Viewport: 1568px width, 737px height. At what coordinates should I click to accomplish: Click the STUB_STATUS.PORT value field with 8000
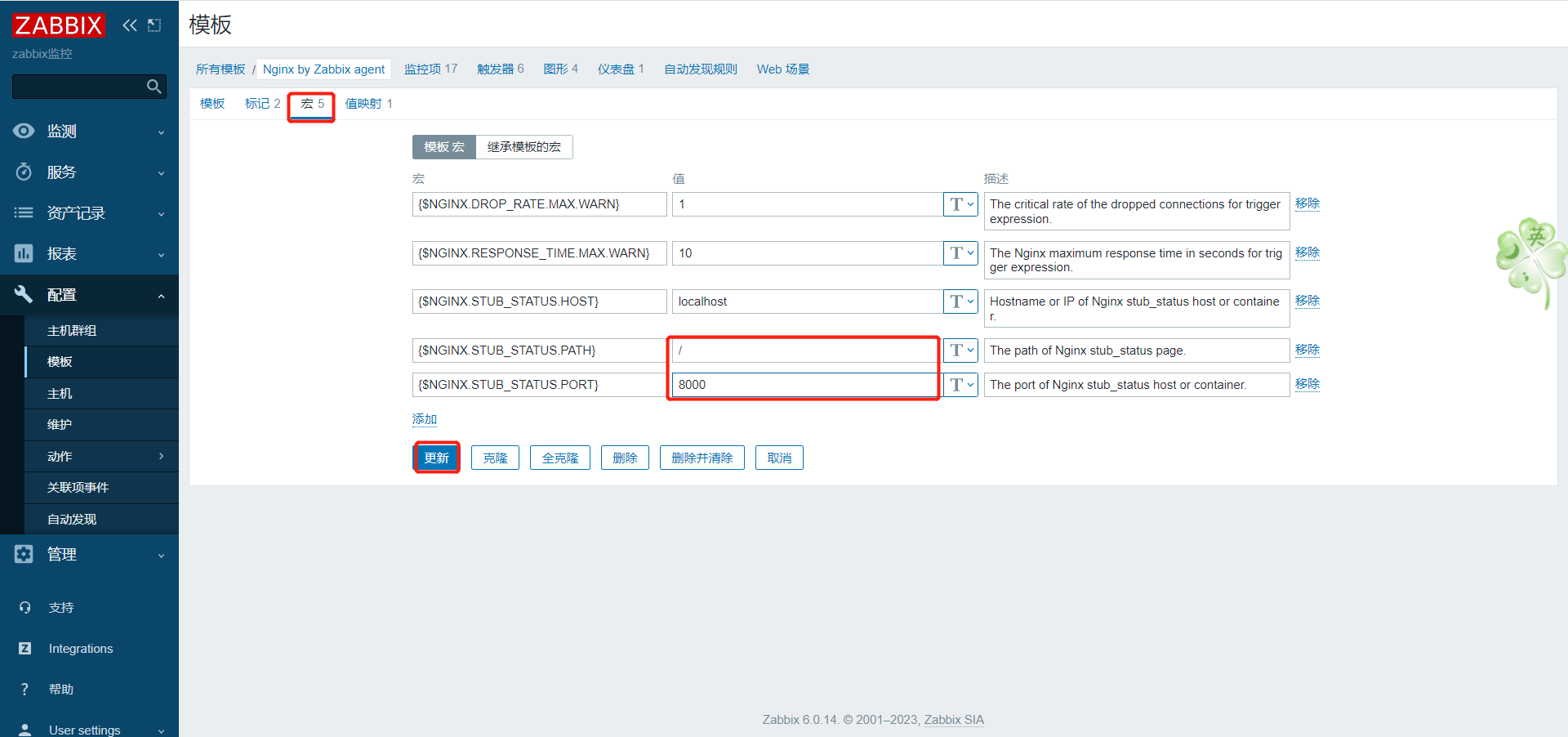(808, 385)
